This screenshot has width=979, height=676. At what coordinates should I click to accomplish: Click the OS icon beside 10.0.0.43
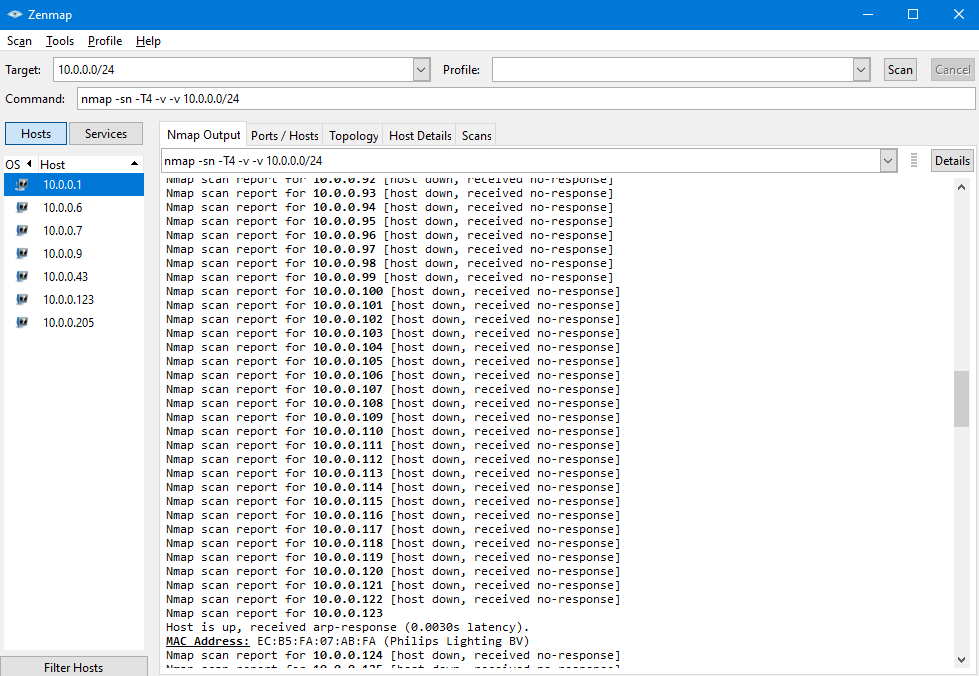click(22, 277)
